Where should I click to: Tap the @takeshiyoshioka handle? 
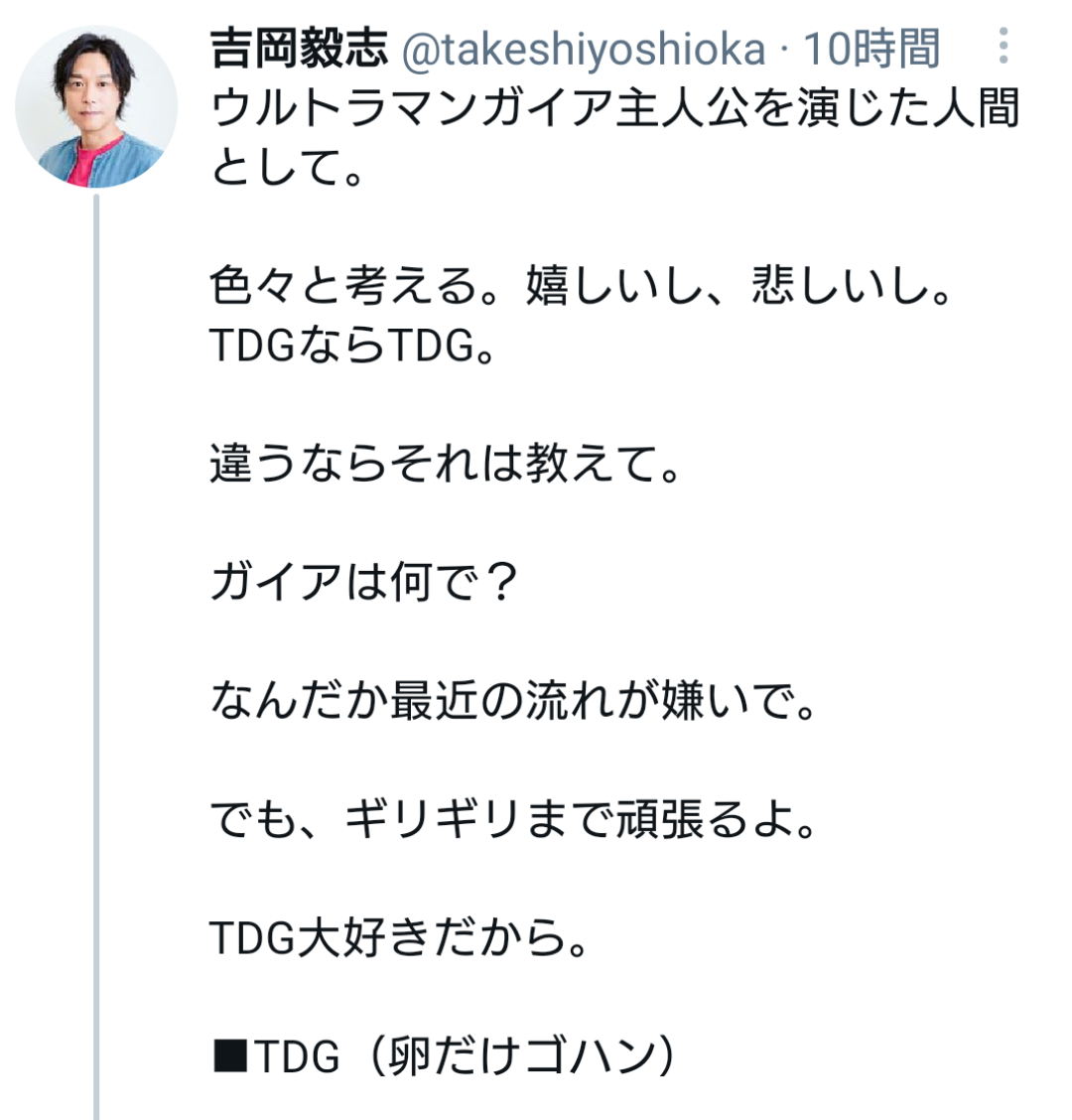click(582, 49)
